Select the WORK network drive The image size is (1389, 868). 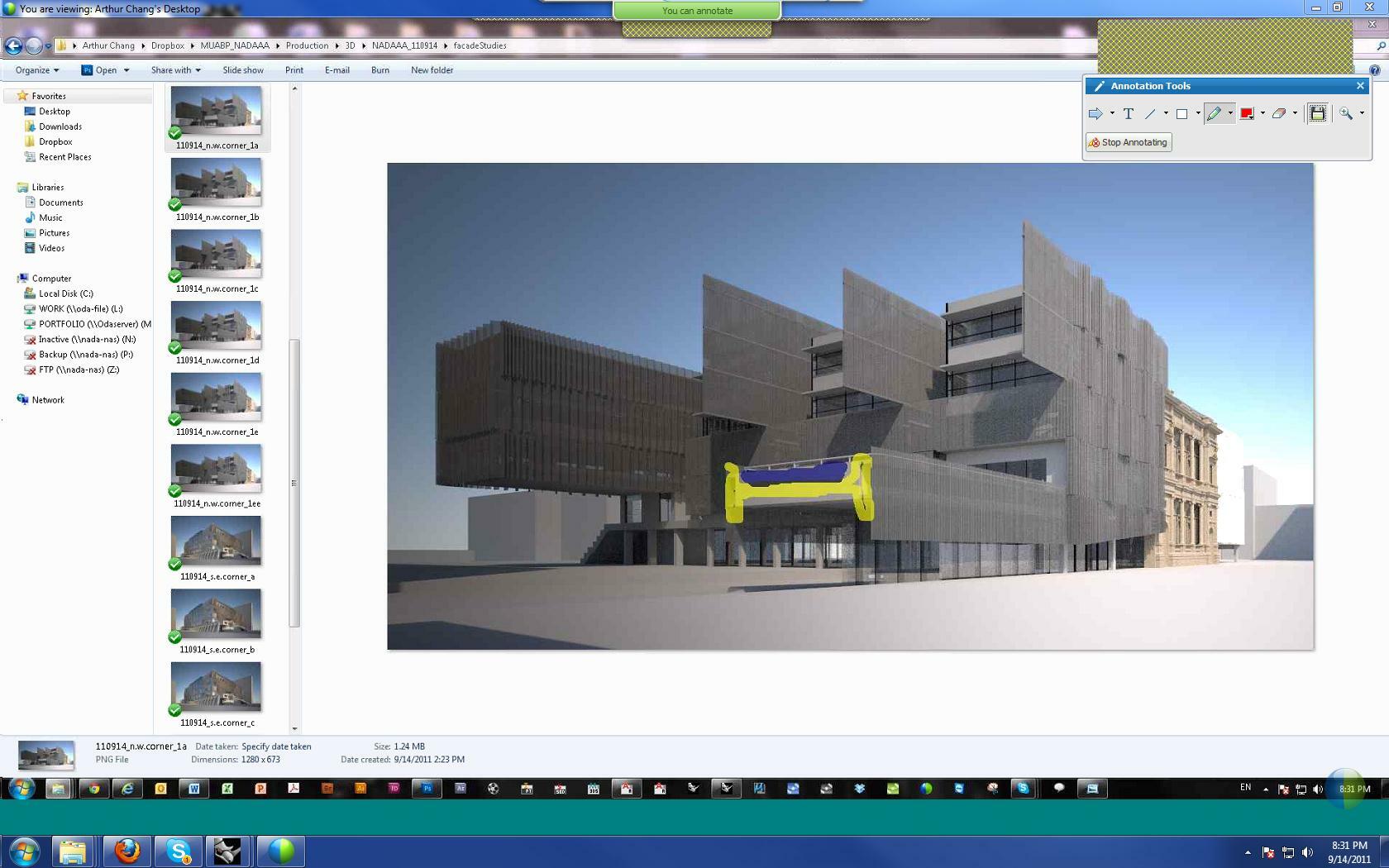pyautogui.click(x=80, y=309)
